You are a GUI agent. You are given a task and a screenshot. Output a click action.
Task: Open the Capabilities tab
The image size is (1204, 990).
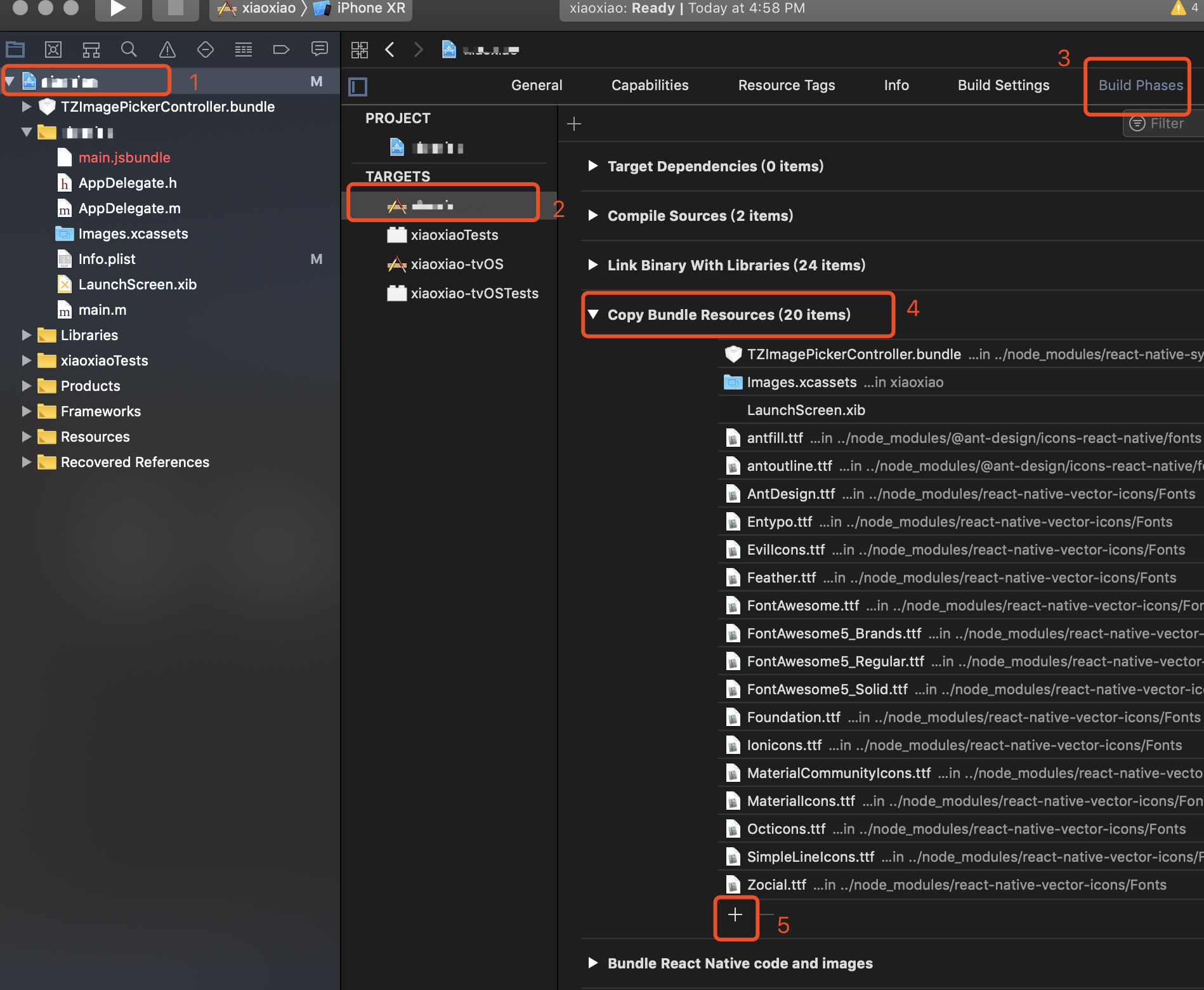tap(650, 85)
